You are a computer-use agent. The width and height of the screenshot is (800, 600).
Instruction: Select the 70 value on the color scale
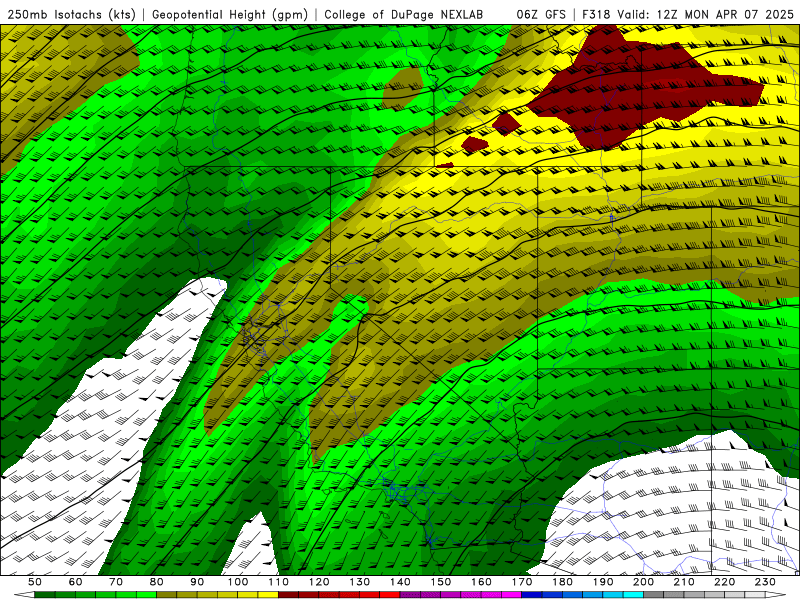(116, 582)
